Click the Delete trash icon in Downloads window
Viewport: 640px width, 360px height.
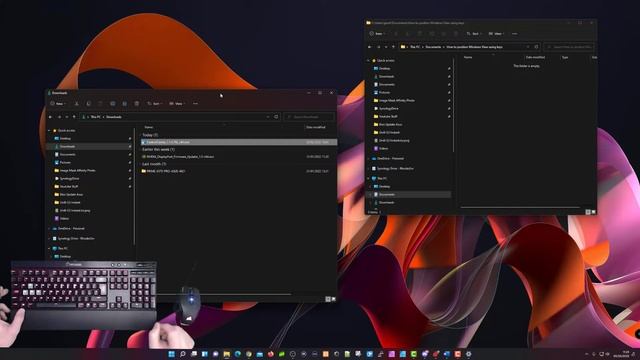pos(137,104)
